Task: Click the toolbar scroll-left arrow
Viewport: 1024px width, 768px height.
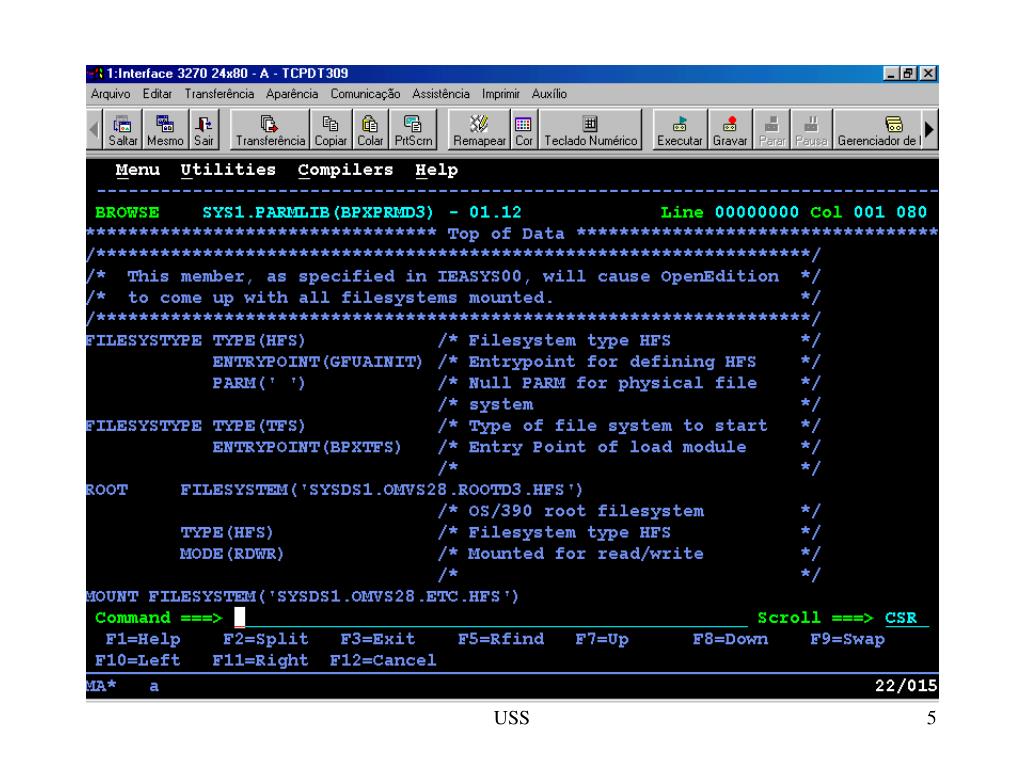Action: point(94,130)
